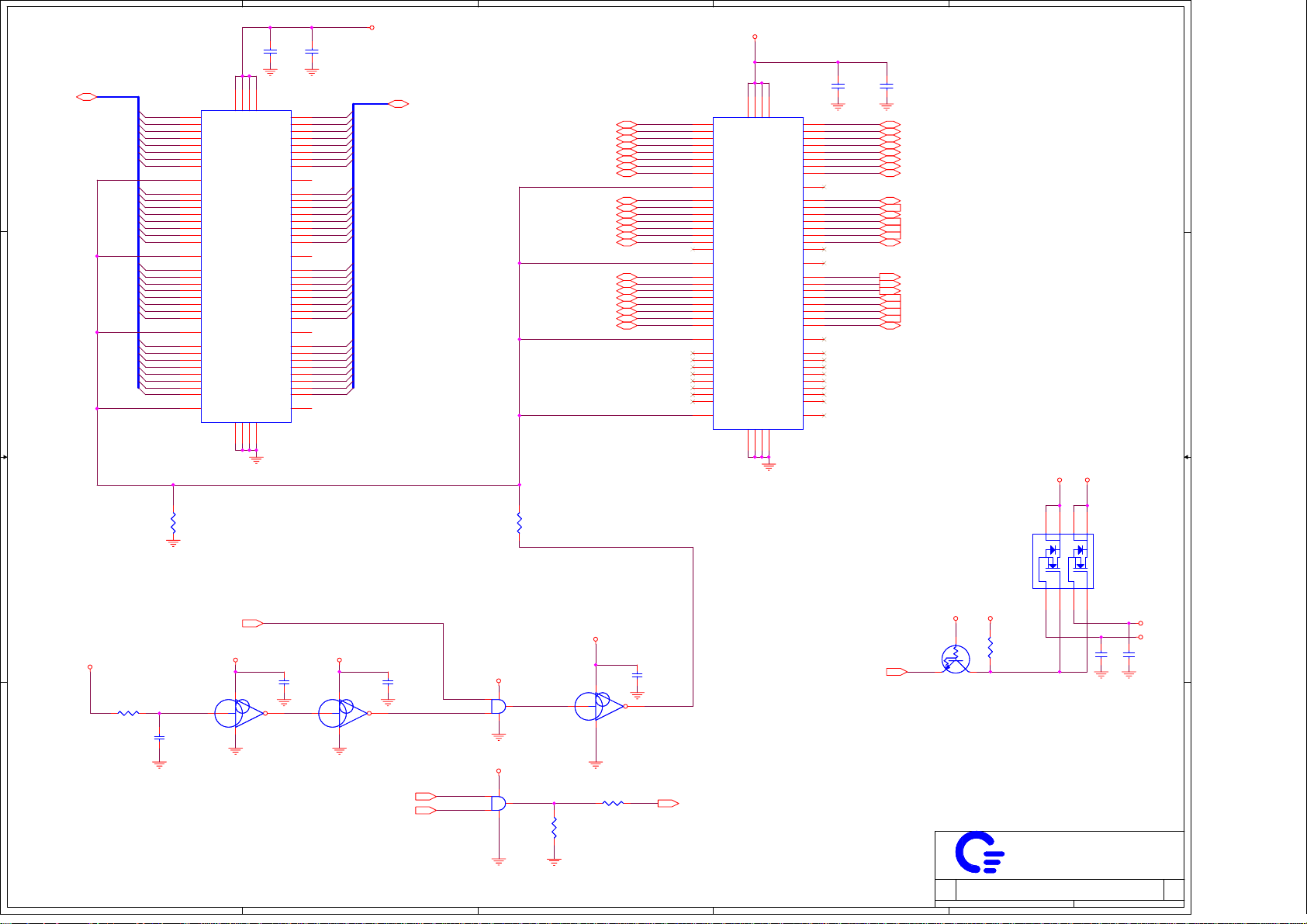Select left bypass capacitor above left IC
Viewport: 1307px width, 924px height.
coord(270,52)
